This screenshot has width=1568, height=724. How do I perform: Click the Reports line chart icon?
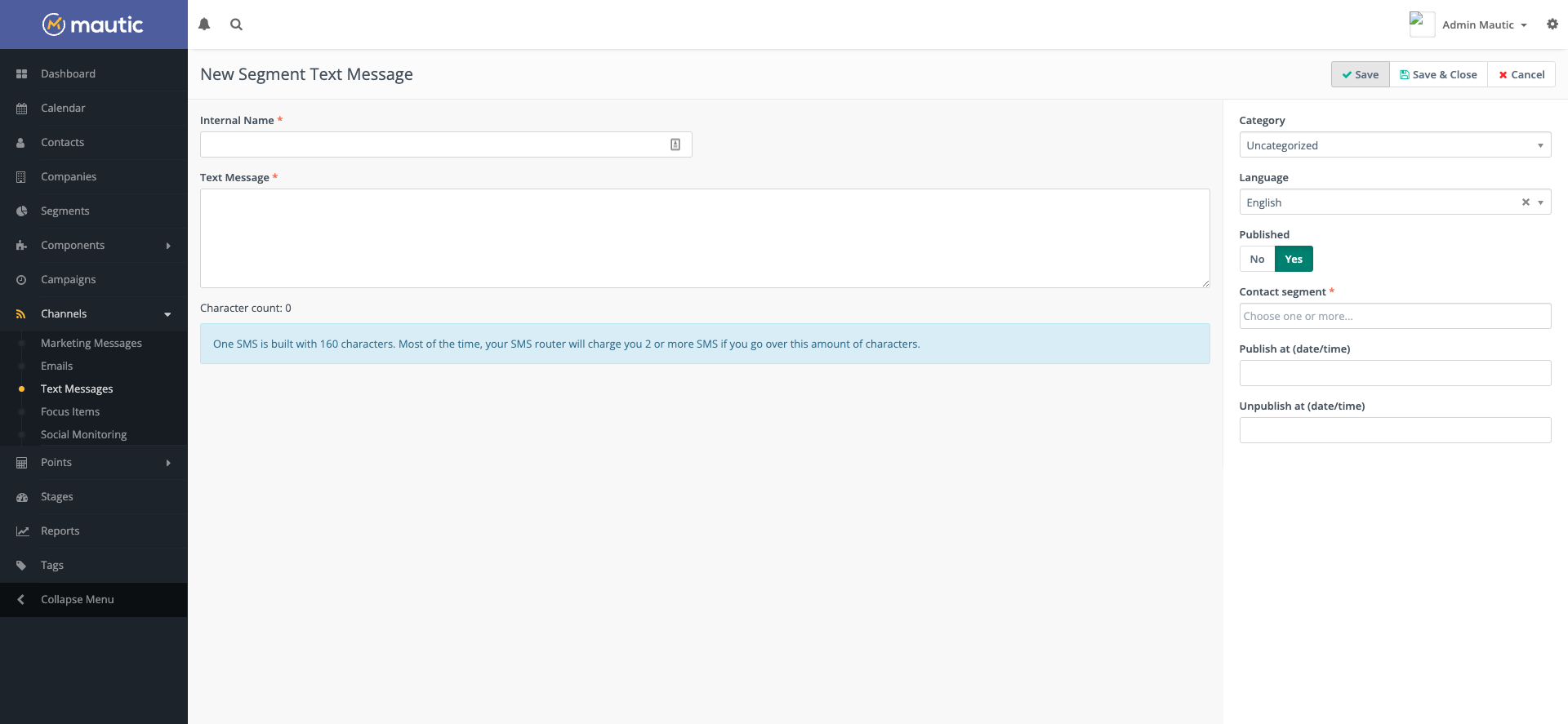coord(22,531)
